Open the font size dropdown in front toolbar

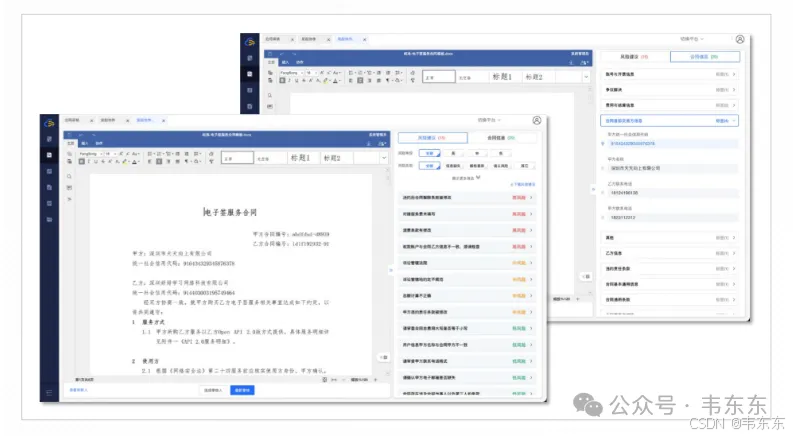(110, 154)
